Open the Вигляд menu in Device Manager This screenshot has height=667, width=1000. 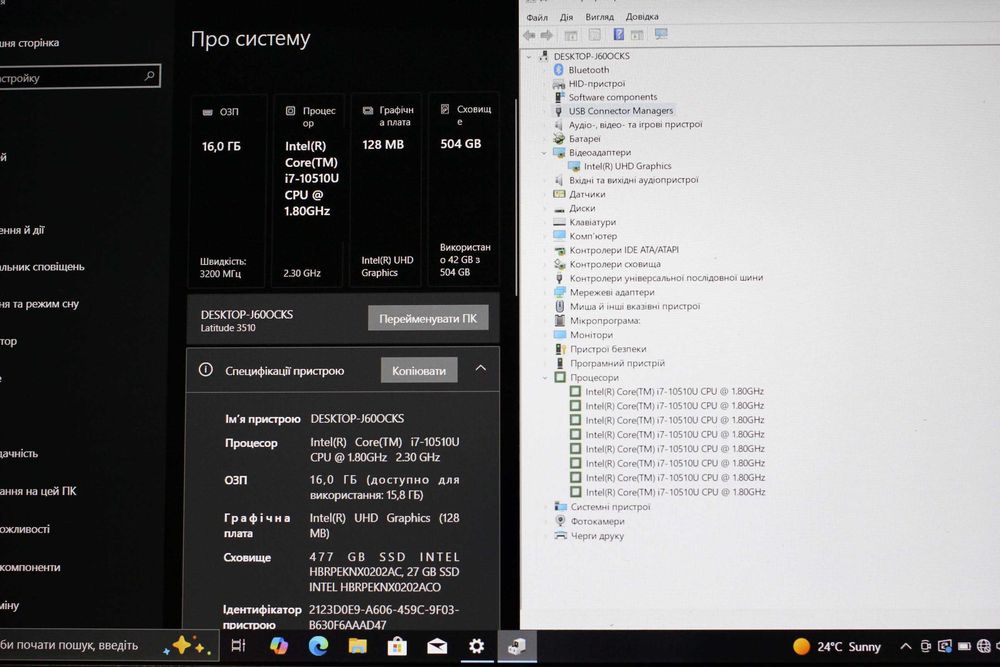coord(599,17)
